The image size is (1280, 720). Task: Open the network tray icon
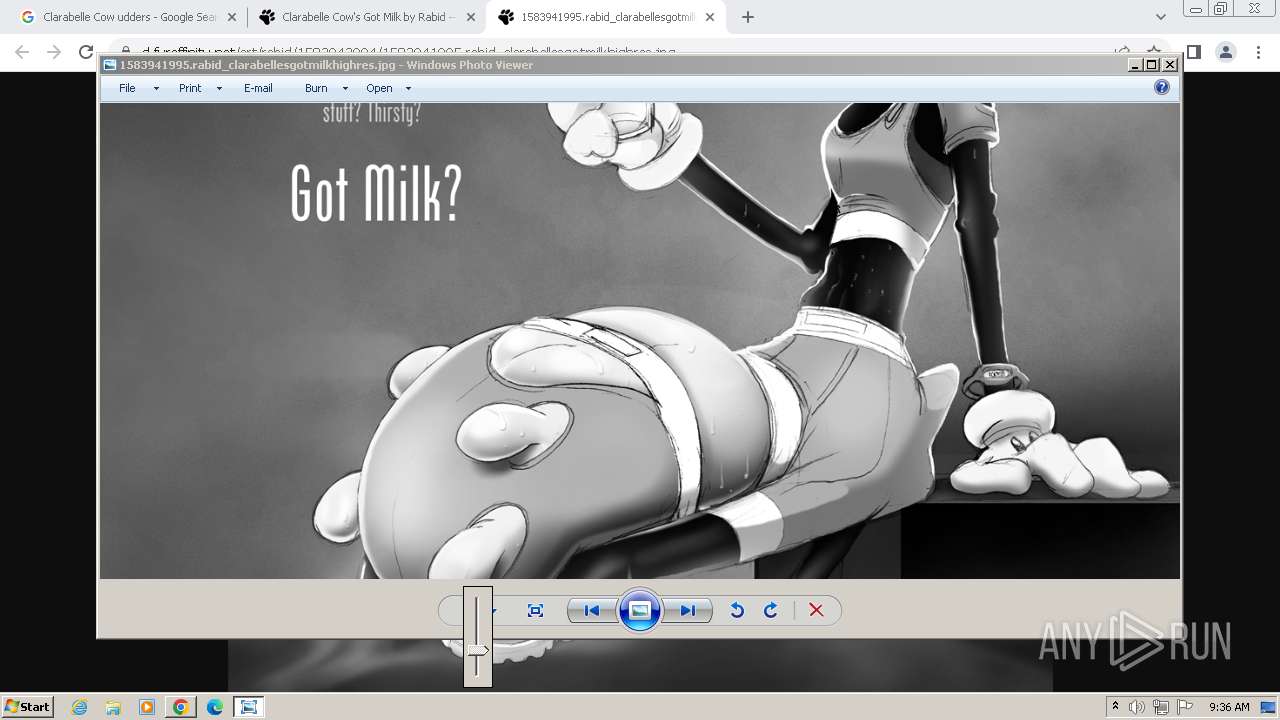pos(1161,707)
